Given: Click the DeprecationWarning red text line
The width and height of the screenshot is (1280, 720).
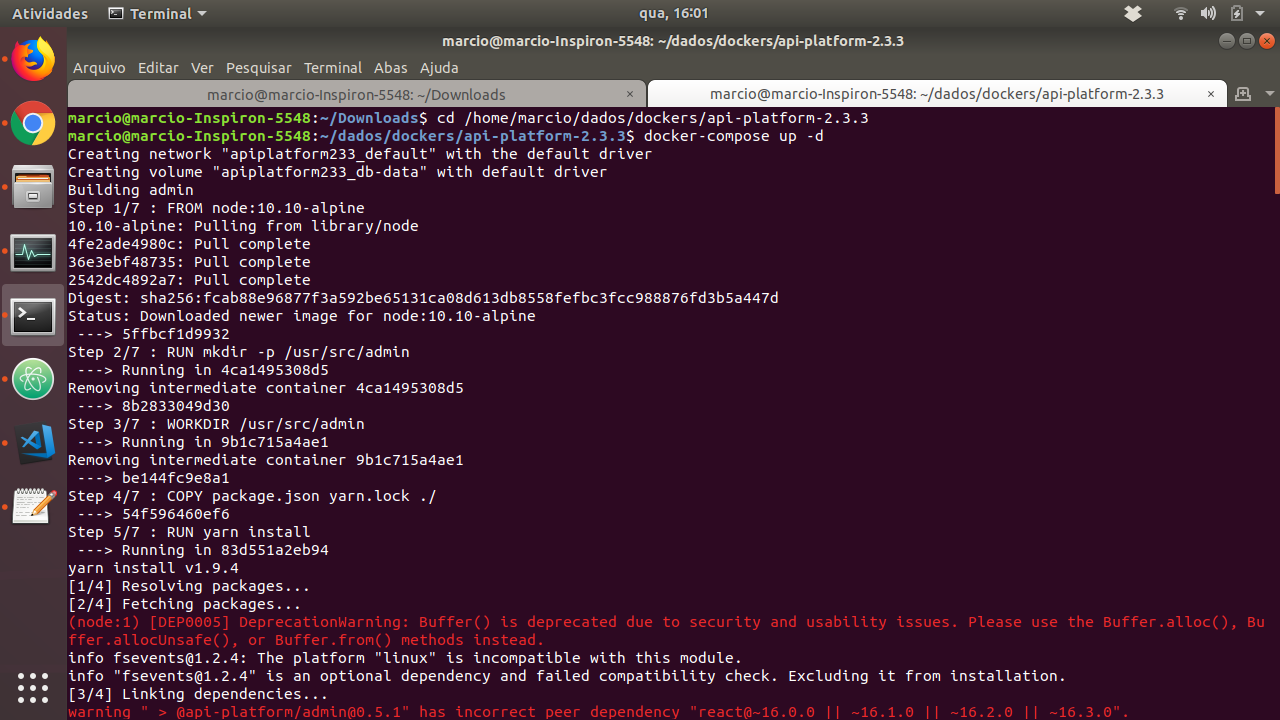Looking at the screenshot, I should [666, 631].
